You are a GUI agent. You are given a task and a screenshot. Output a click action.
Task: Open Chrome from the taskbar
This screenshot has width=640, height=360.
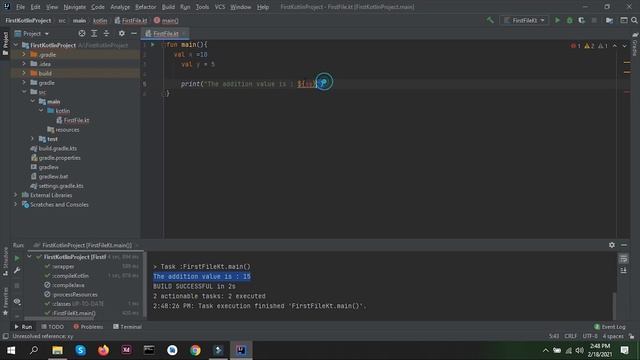click(195, 350)
